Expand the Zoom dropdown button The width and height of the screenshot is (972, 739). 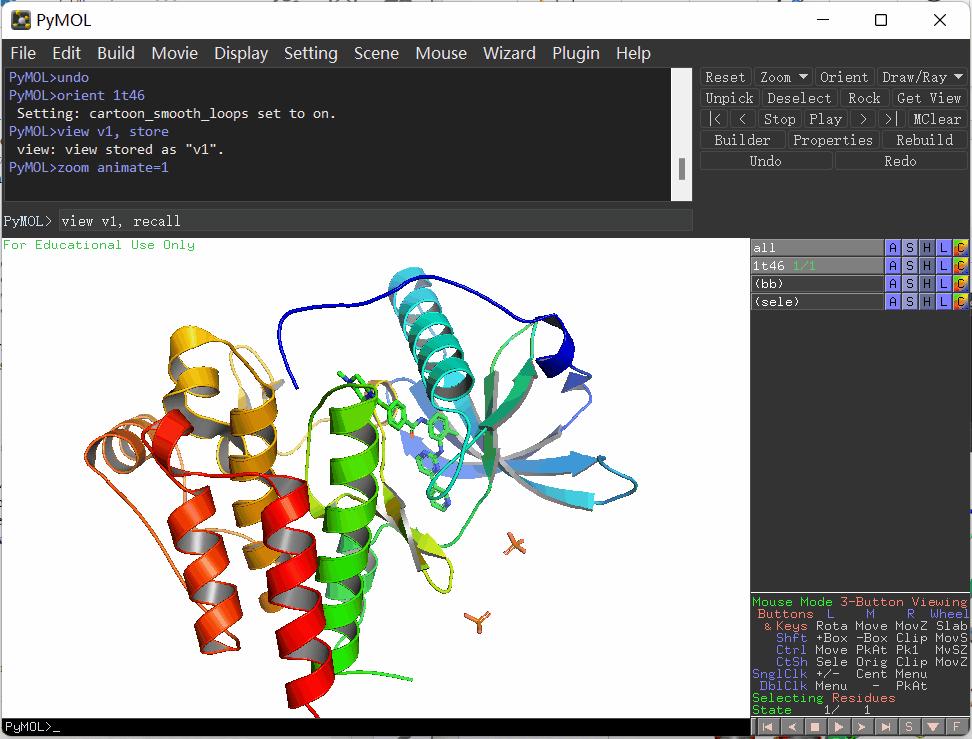click(783, 77)
